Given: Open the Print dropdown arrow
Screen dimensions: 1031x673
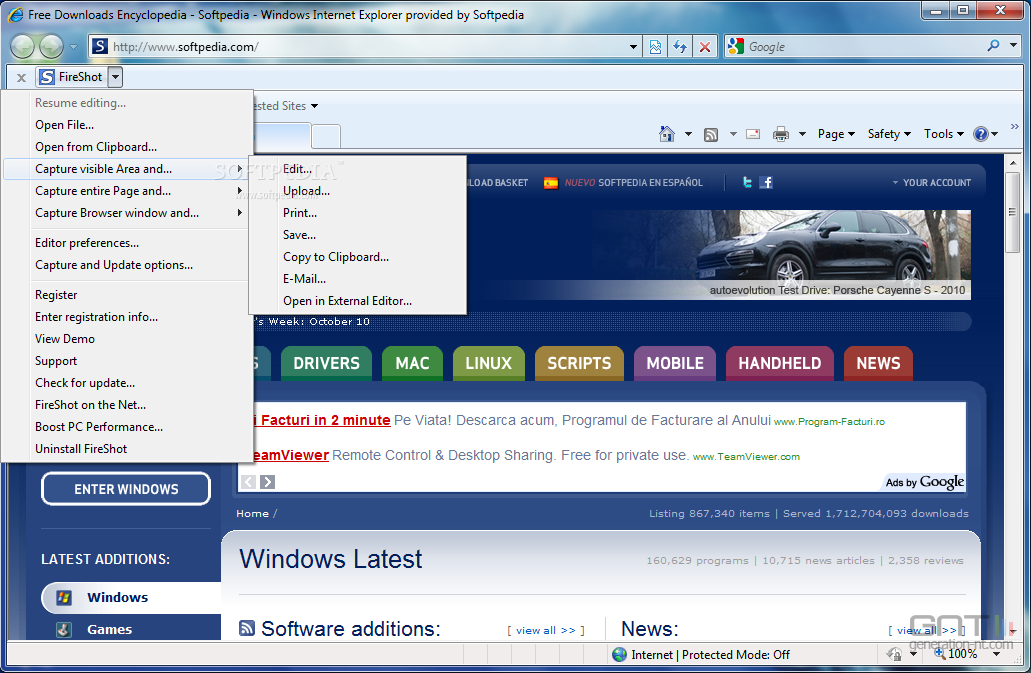Looking at the screenshot, I should pyautogui.click(x=802, y=134).
